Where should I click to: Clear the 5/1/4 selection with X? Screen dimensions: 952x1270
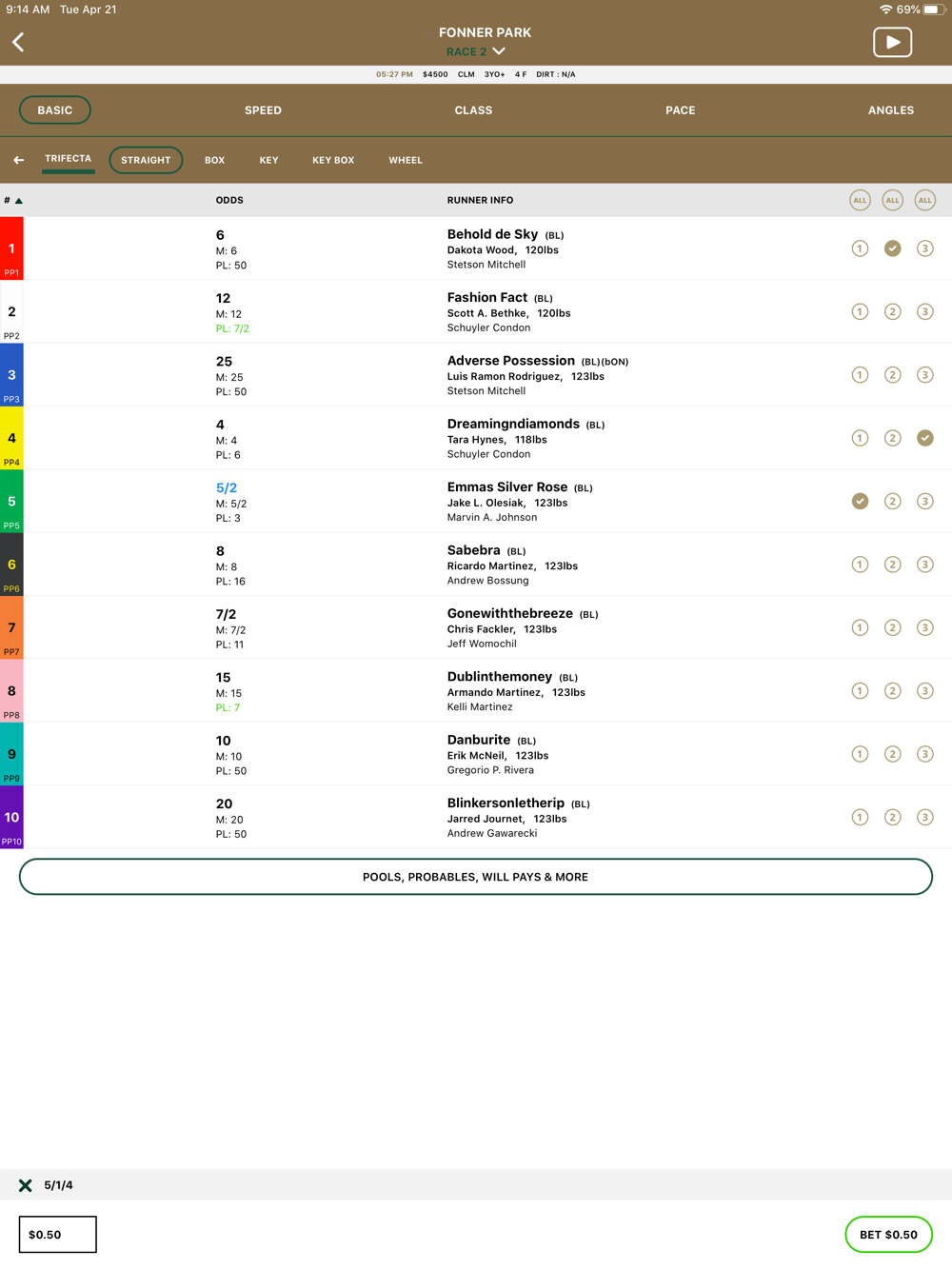pos(26,1185)
